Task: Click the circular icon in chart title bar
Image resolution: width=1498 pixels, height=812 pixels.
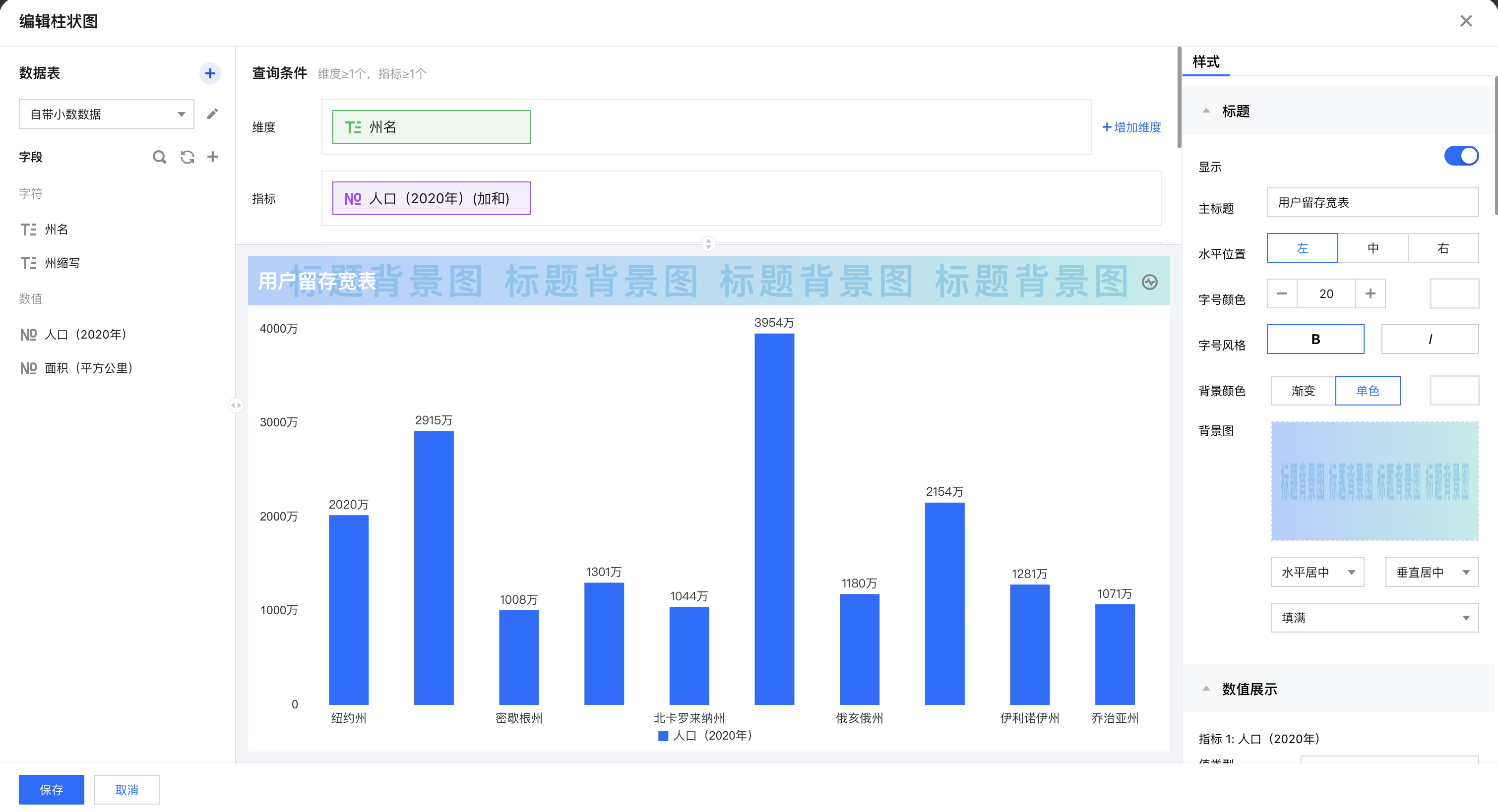Action: tap(1149, 283)
